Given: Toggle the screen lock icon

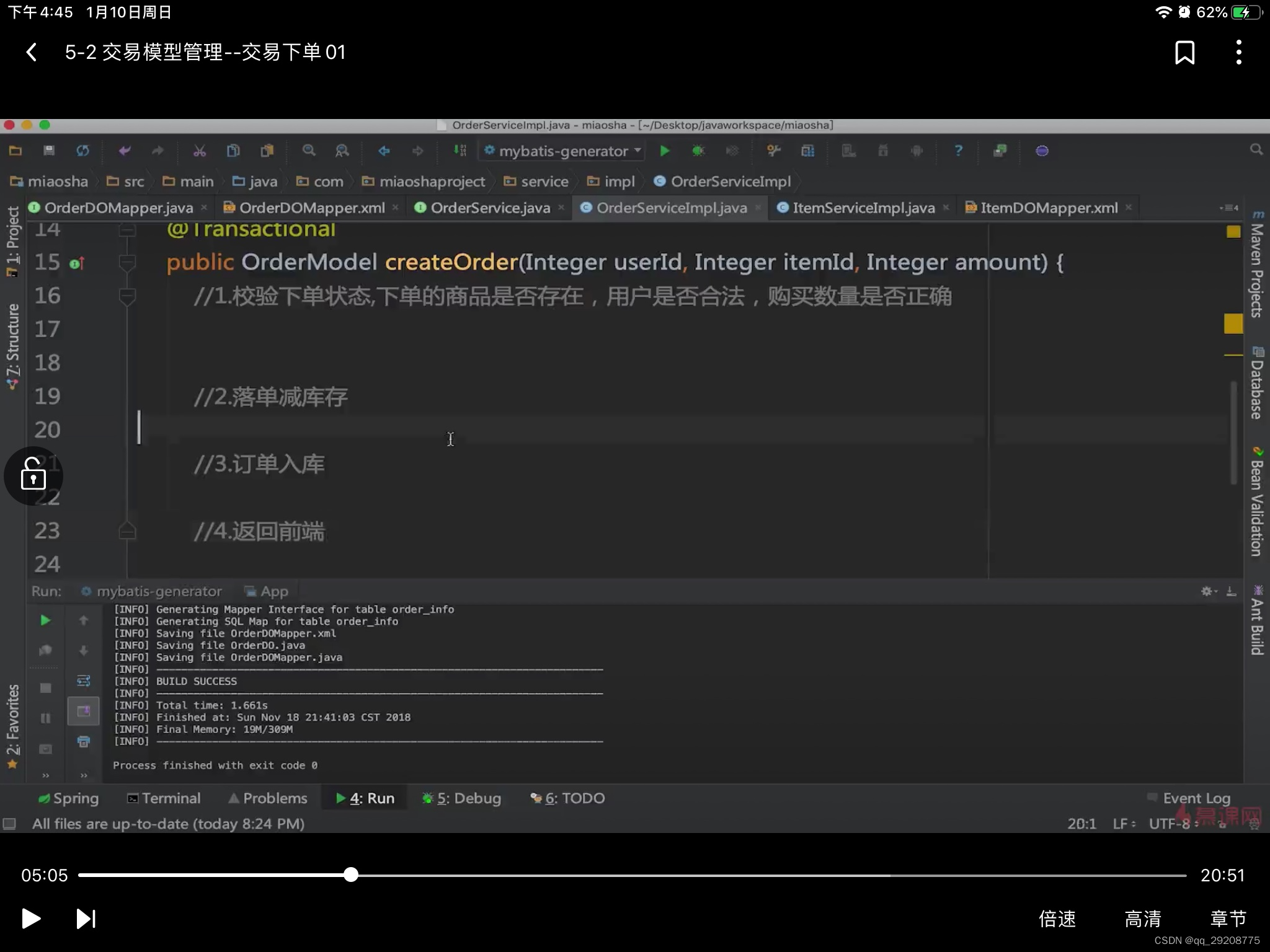Looking at the screenshot, I should tap(33, 475).
